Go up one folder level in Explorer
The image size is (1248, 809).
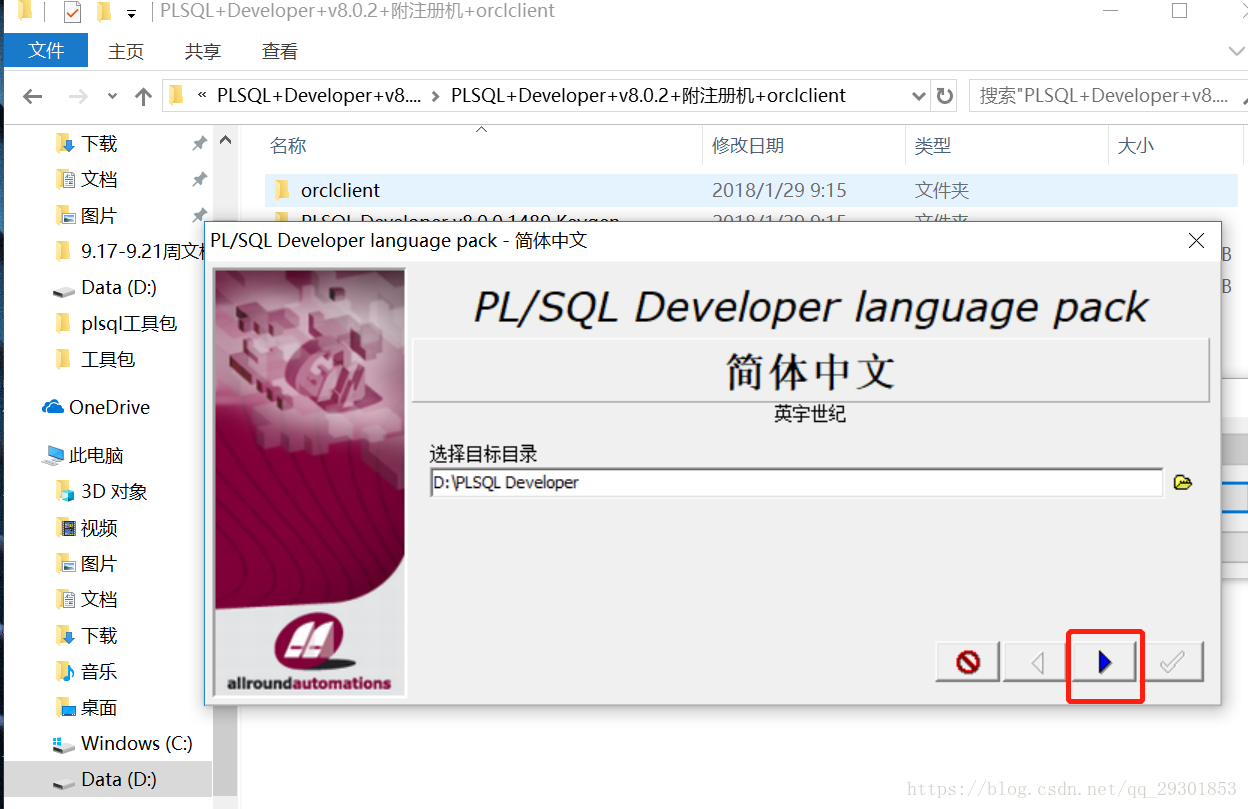(143, 96)
